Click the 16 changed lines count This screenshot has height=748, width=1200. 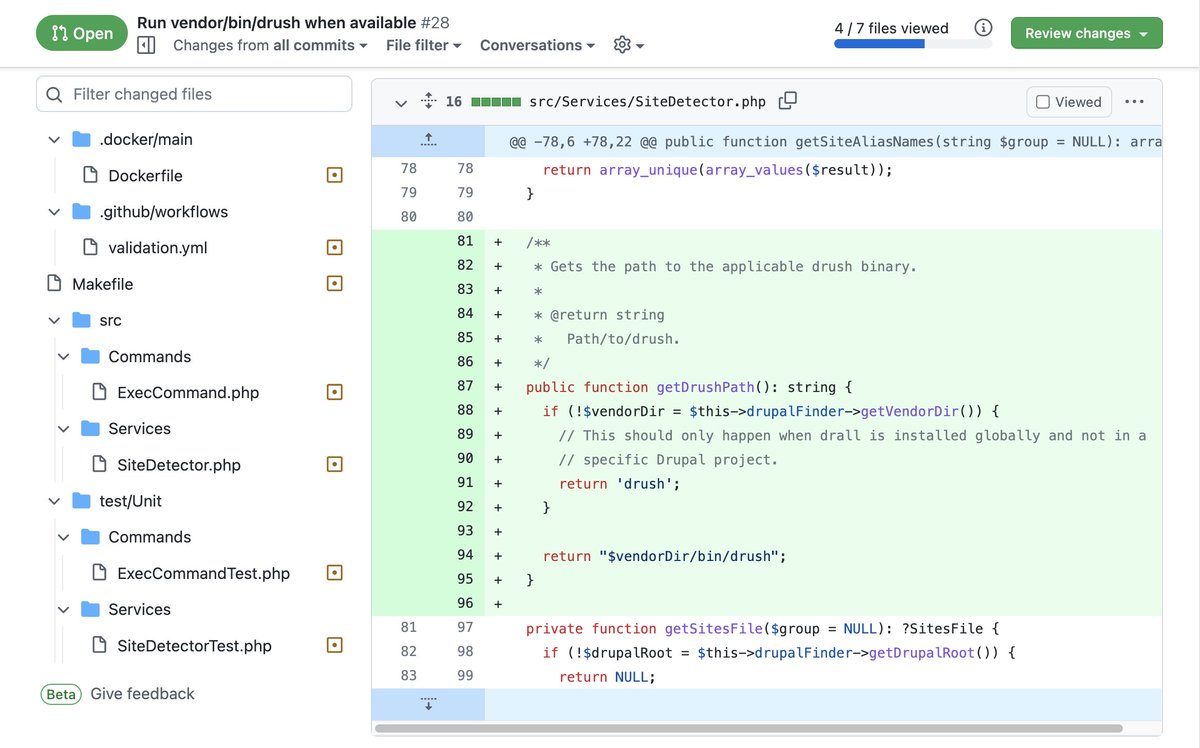point(454,102)
